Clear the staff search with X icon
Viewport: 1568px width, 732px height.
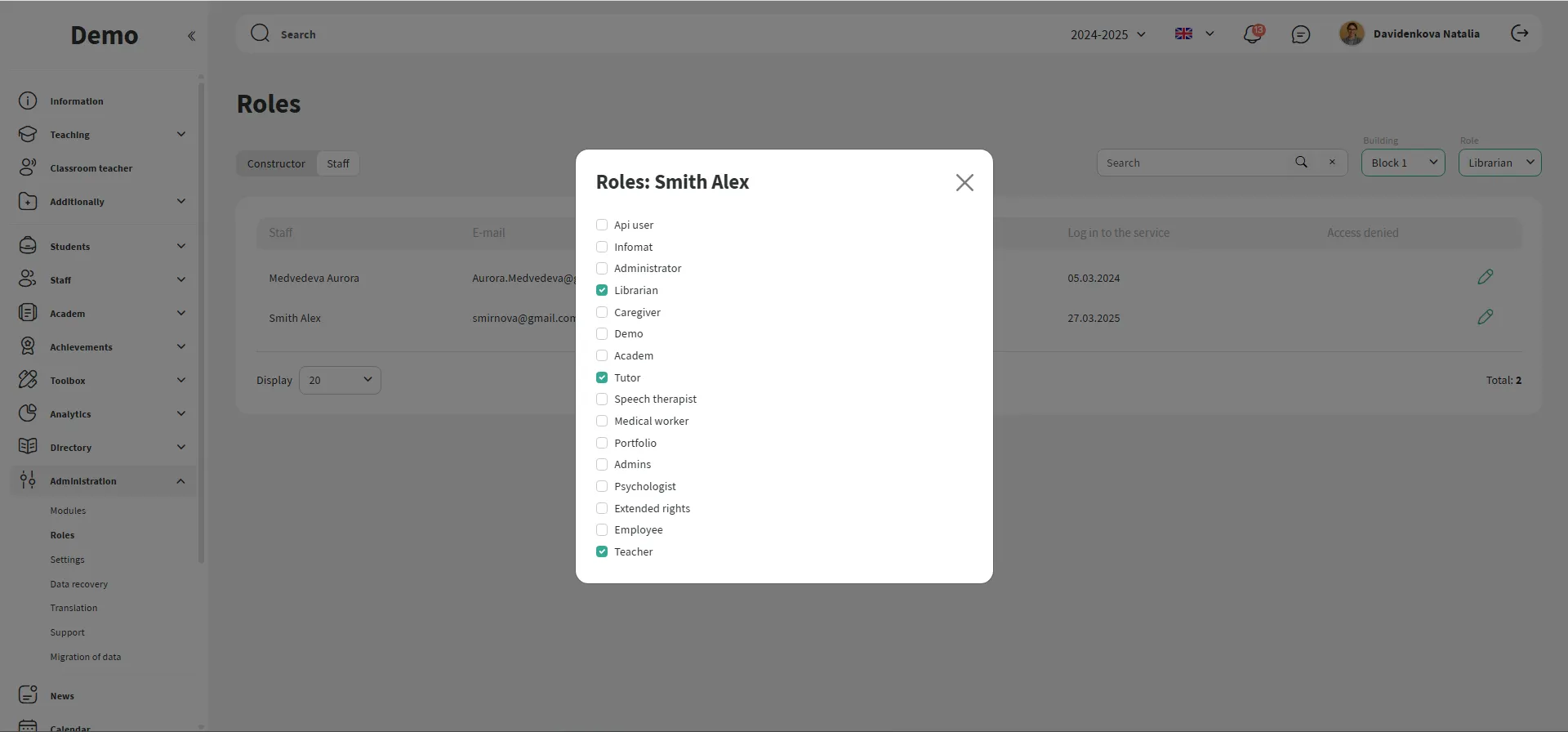coord(1332,163)
